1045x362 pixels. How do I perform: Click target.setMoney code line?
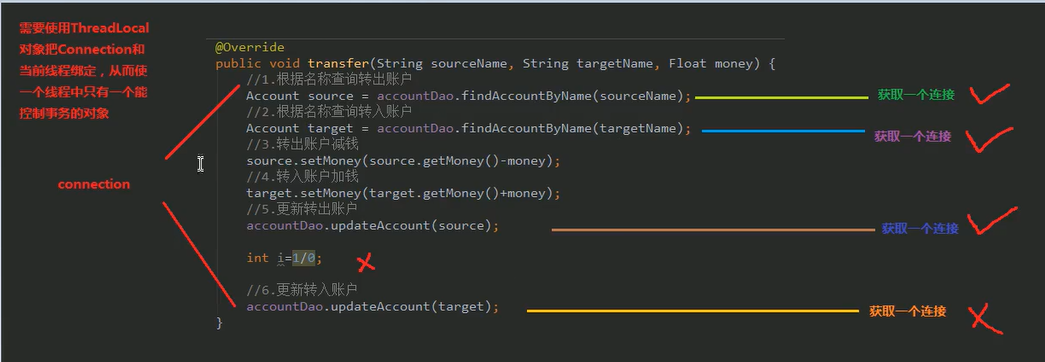coord(404,193)
